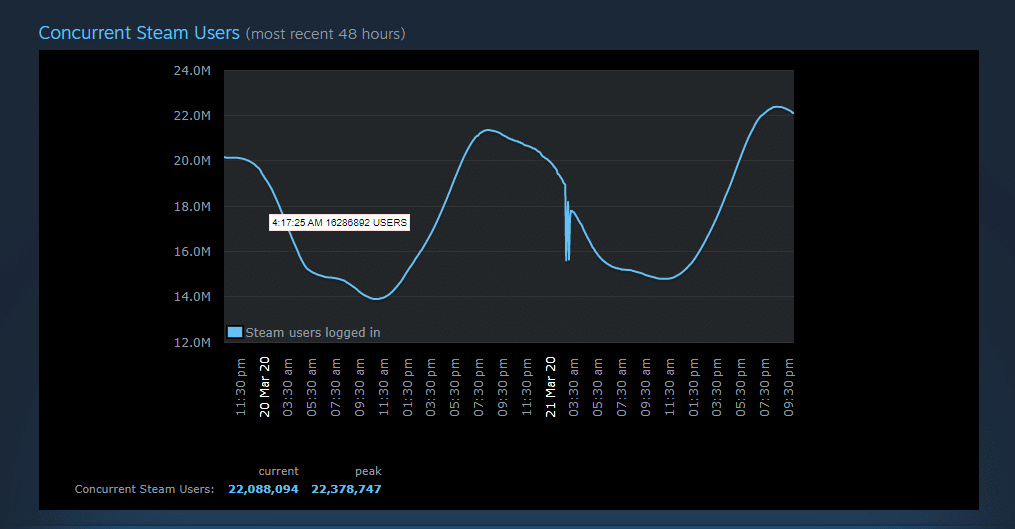
Task: Click the 12.0M y-axis label
Action: [x=192, y=343]
